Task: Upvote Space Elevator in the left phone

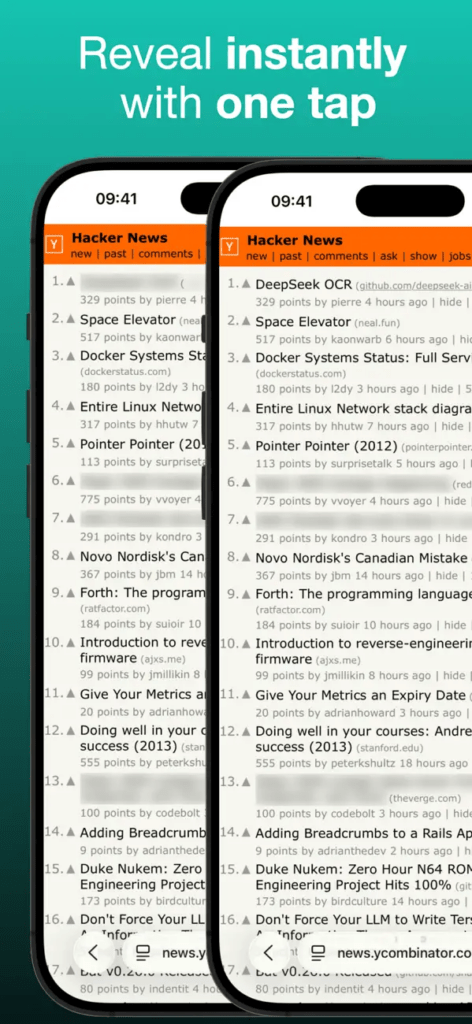Action: coord(71,319)
